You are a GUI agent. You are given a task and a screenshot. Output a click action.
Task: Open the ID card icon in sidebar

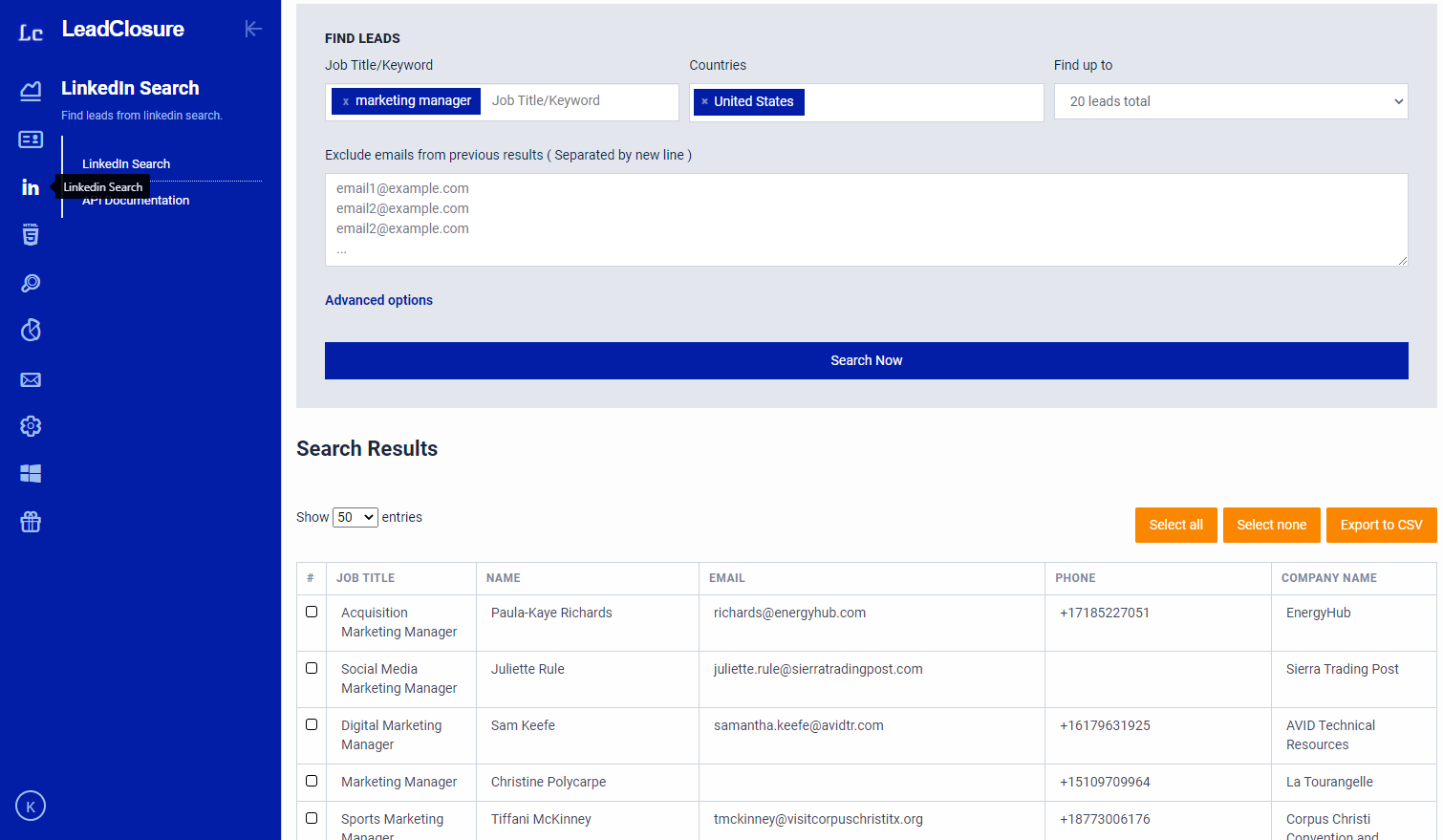click(x=31, y=140)
